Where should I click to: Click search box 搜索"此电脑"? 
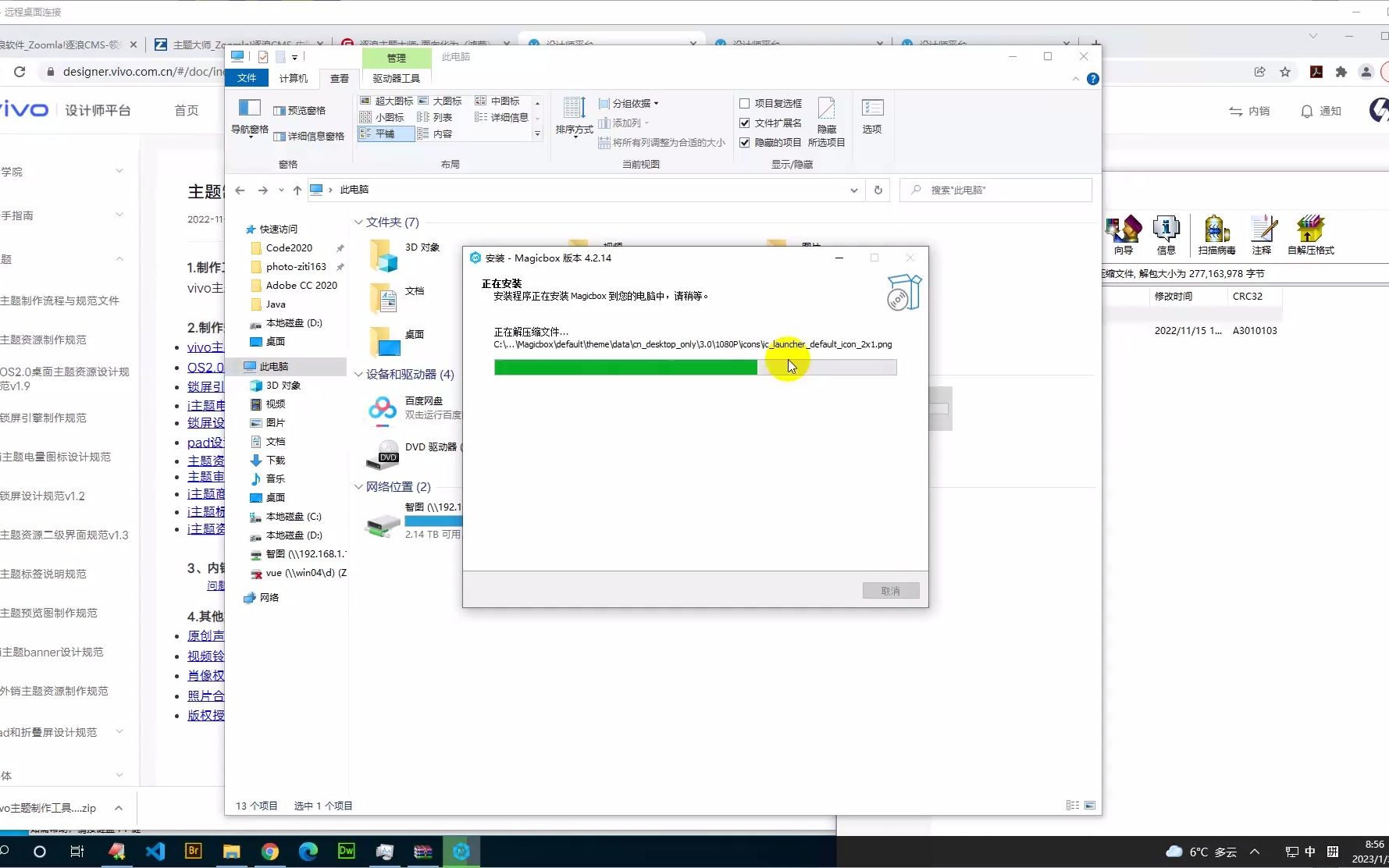click(x=996, y=190)
